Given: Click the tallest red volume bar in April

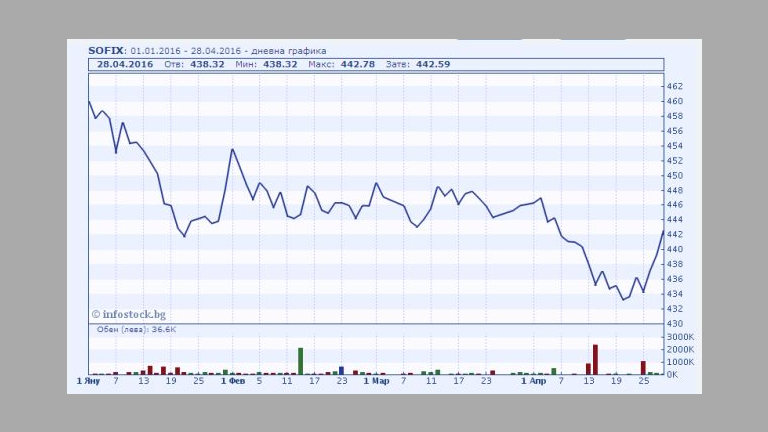Looking at the screenshot, I should pyautogui.click(x=595, y=359).
